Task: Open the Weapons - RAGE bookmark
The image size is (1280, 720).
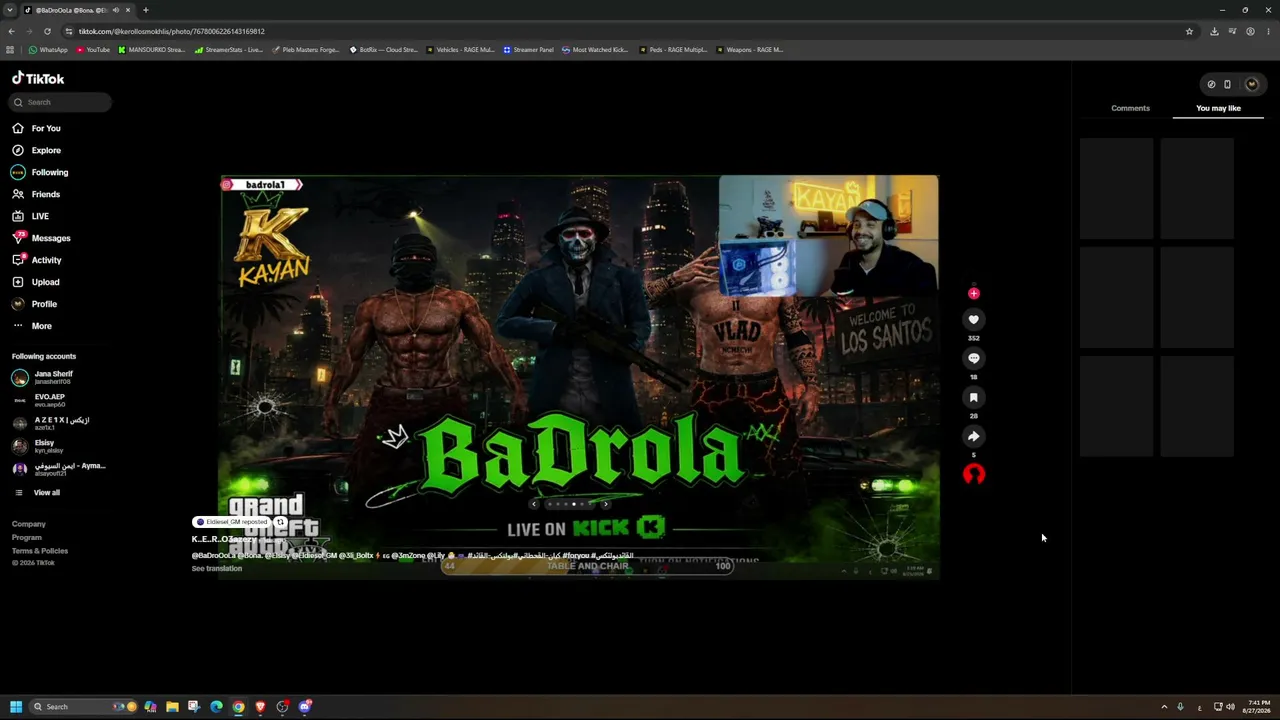Action: [750, 49]
